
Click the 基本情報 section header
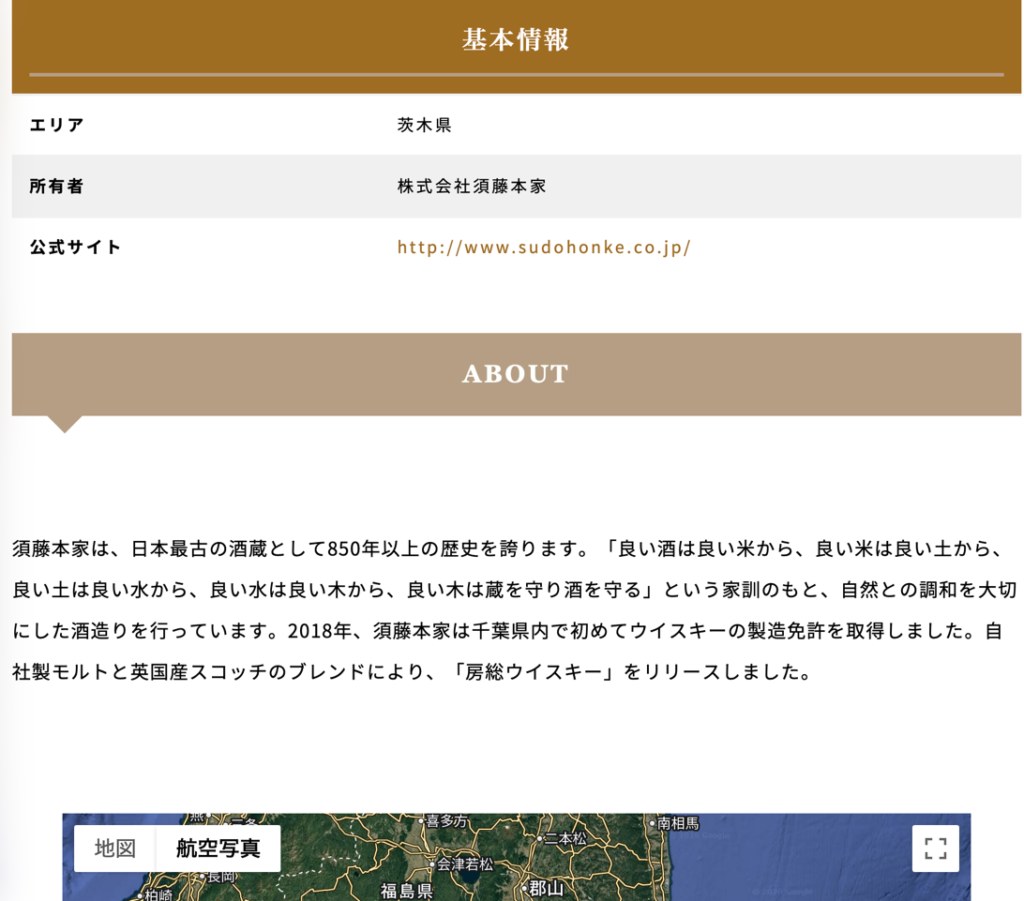[x=515, y=40]
